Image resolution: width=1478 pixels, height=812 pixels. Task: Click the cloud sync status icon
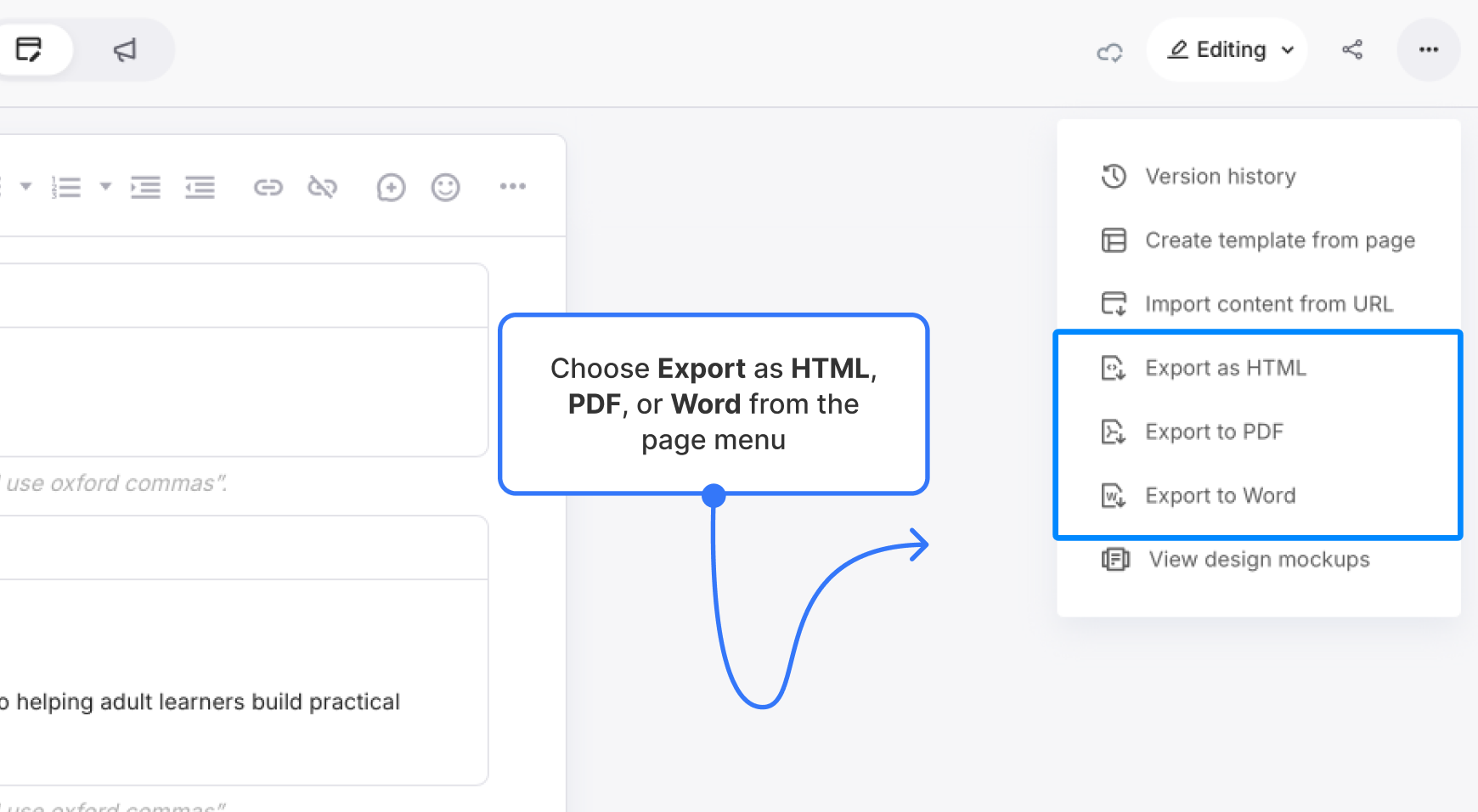click(x=1109, y=52)
